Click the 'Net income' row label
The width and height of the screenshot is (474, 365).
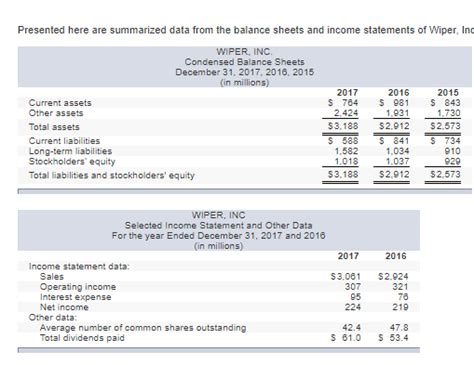coord(64,307)
